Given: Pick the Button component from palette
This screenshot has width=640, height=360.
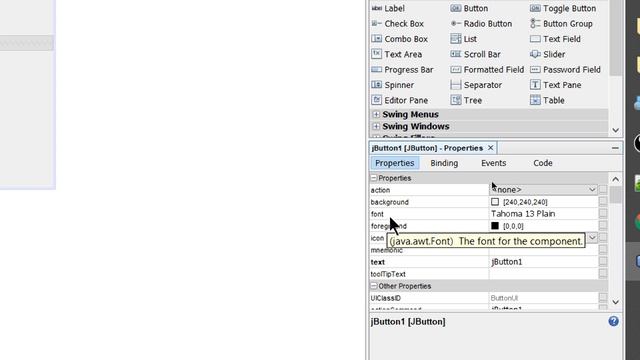Looking at the screenshot, I should [469, 8].
